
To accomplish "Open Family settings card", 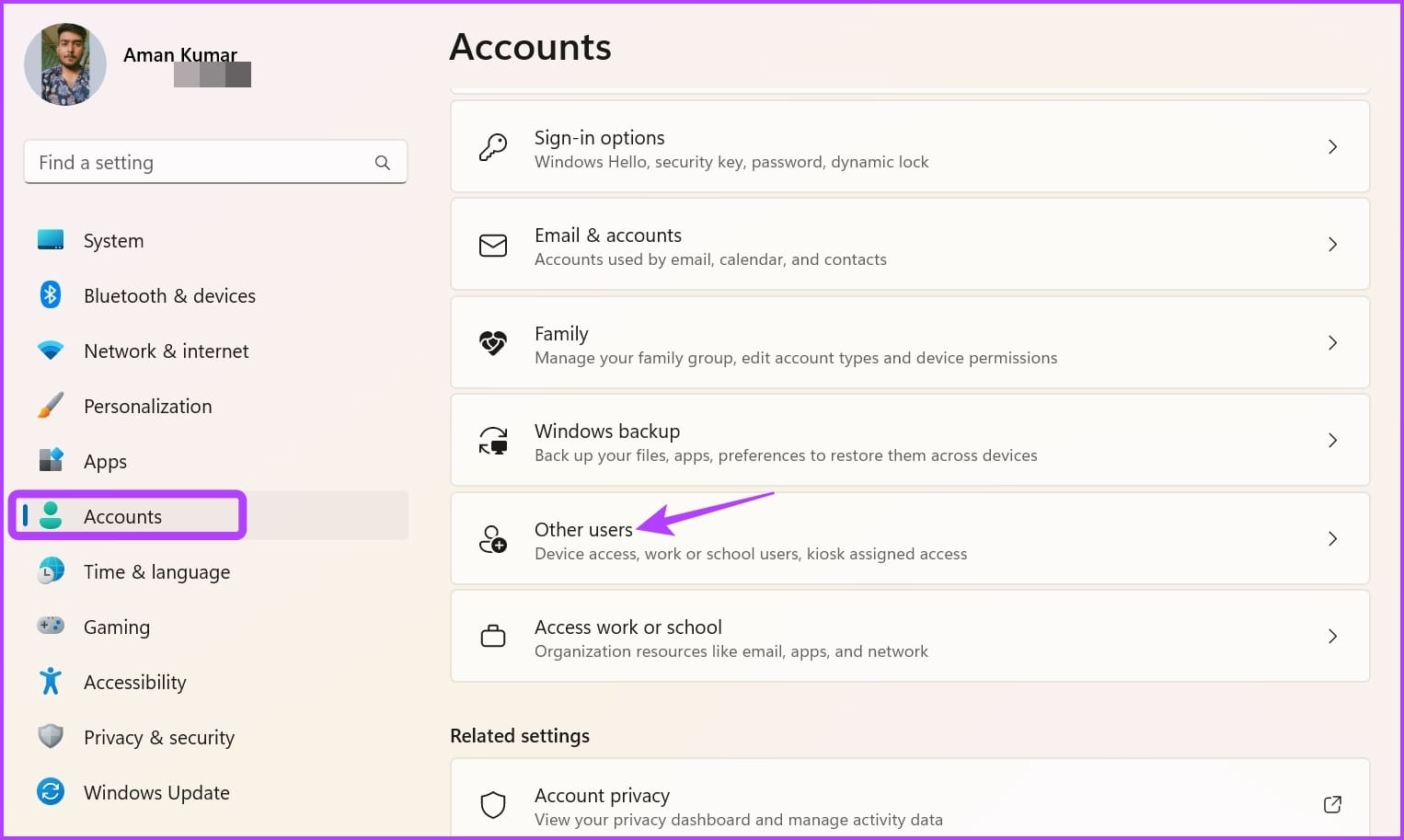I will pos(910,342).
